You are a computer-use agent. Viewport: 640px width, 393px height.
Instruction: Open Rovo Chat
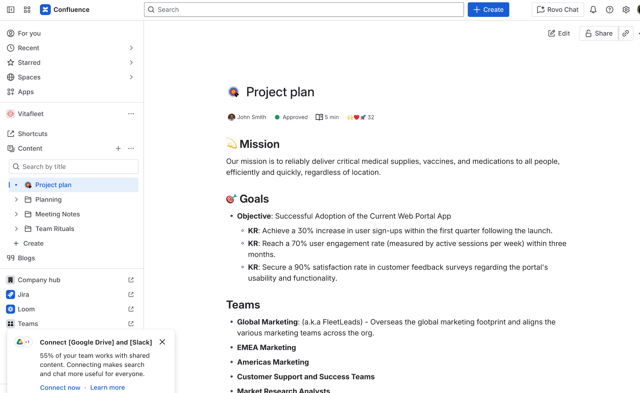[558, 9]
